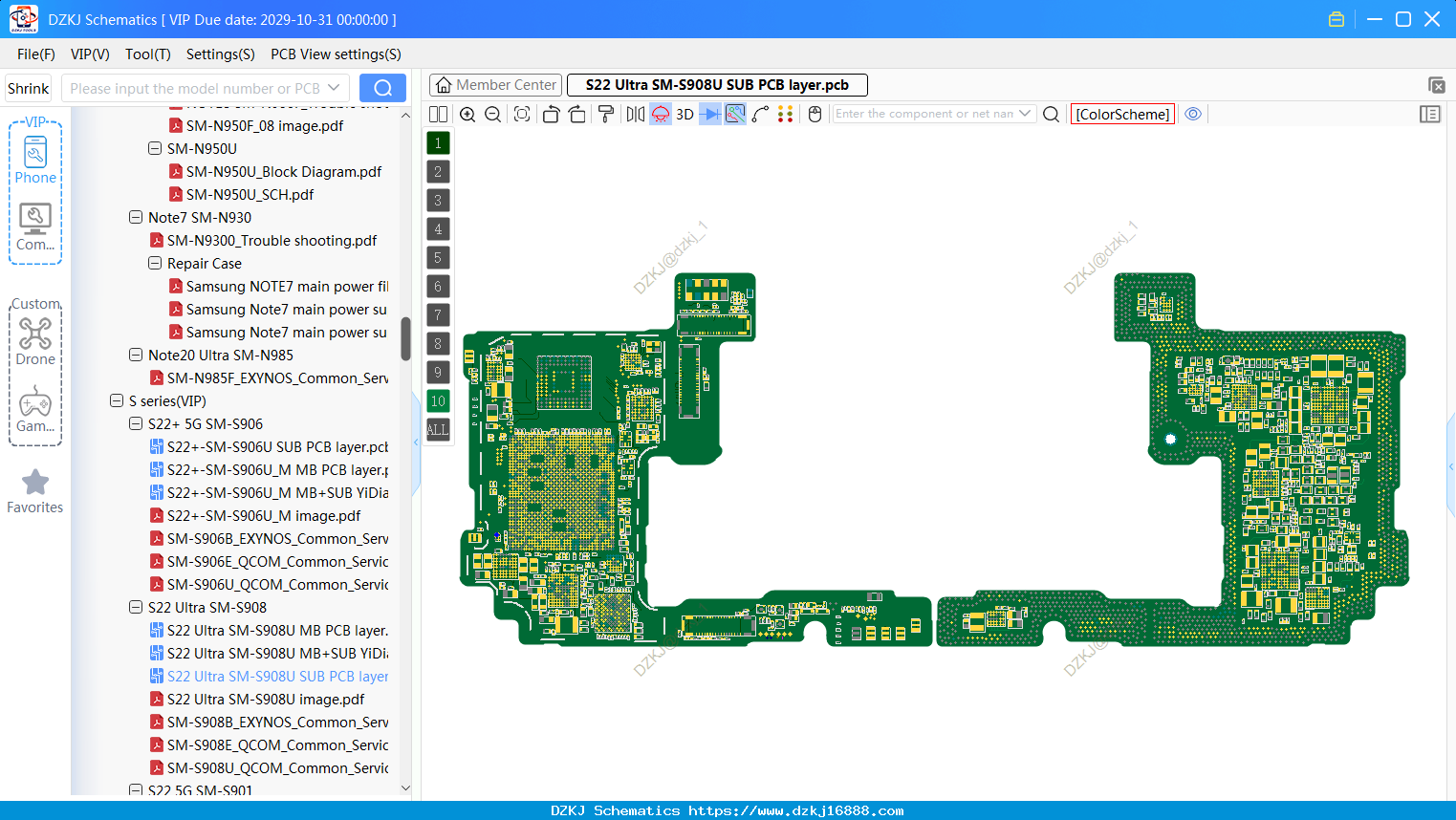The image size is (1456, 820).
Task: Switch to 3D board view
Action: point(685,114)
